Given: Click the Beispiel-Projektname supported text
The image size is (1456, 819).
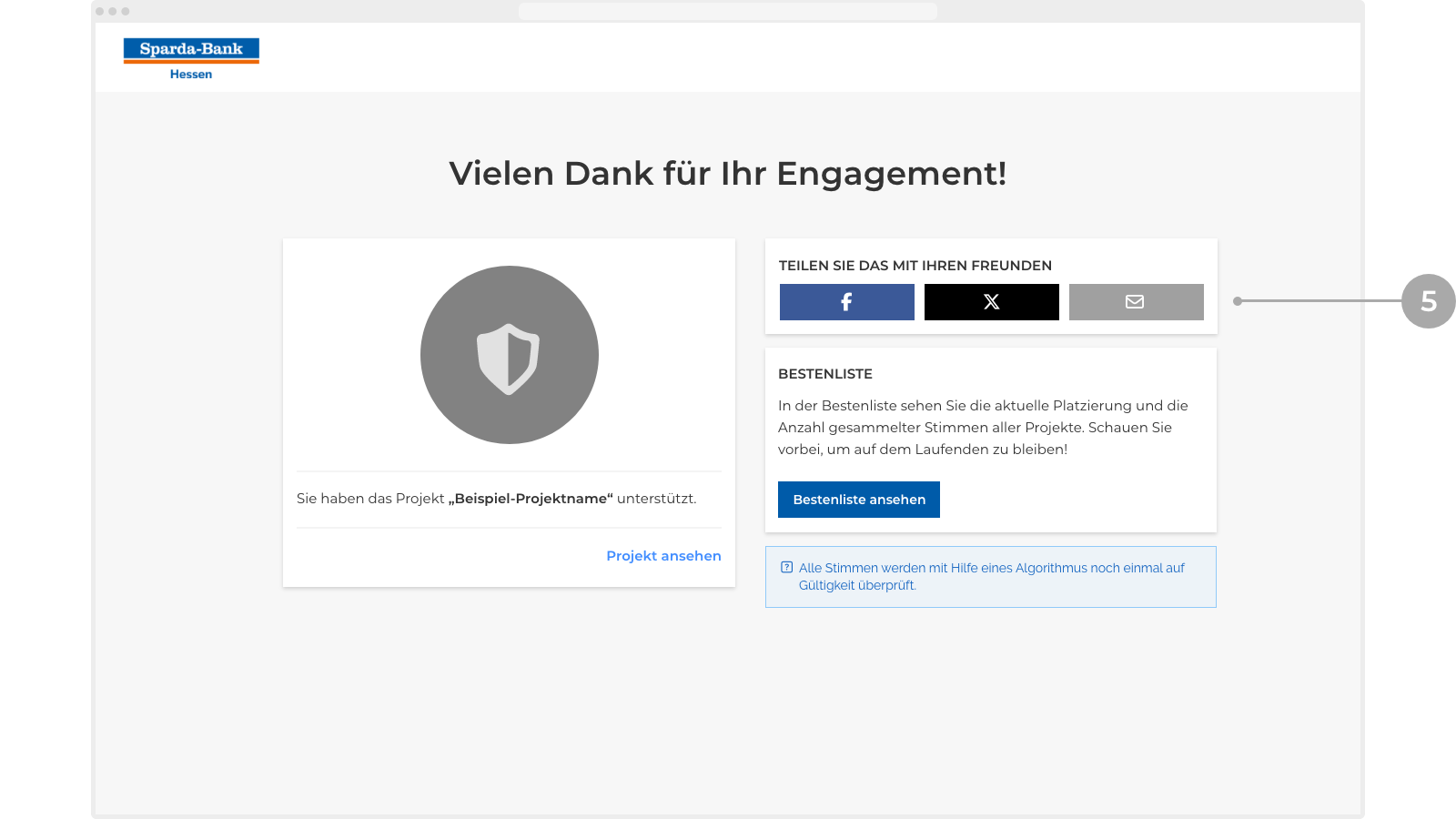Looking at the screenshot, I should pyautogui.click(x=497, y=499).
